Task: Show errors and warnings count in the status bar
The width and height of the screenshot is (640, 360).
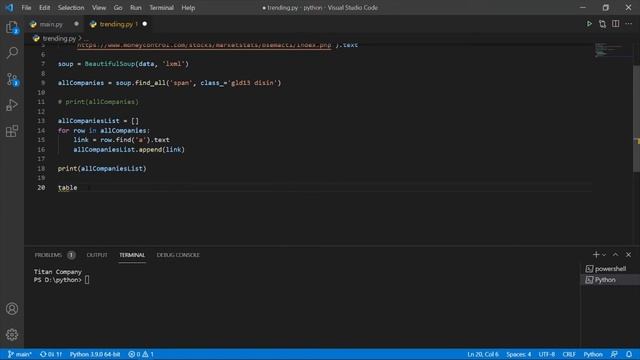Action: 141,354
